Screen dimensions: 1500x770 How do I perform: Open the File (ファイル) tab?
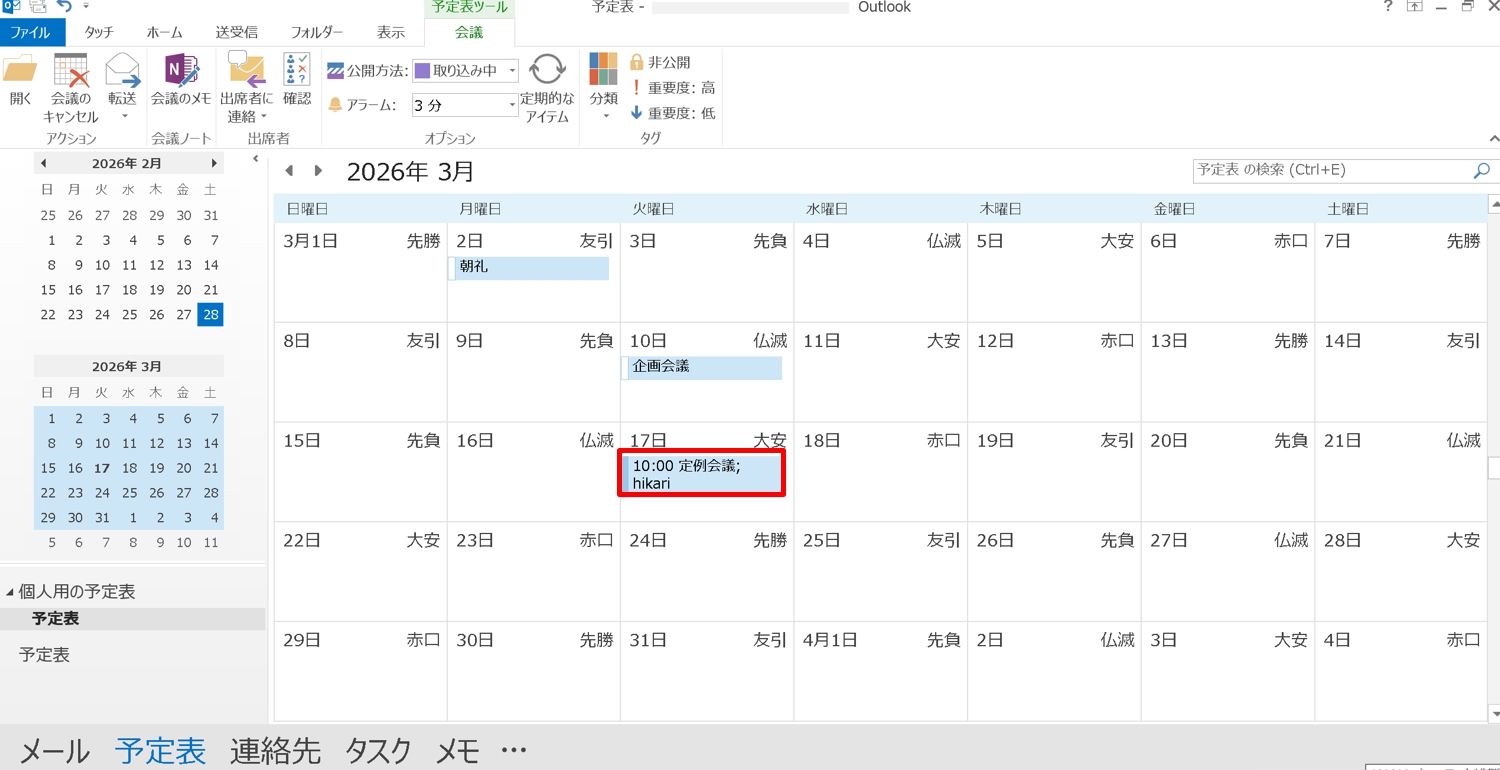pos(31,32)
